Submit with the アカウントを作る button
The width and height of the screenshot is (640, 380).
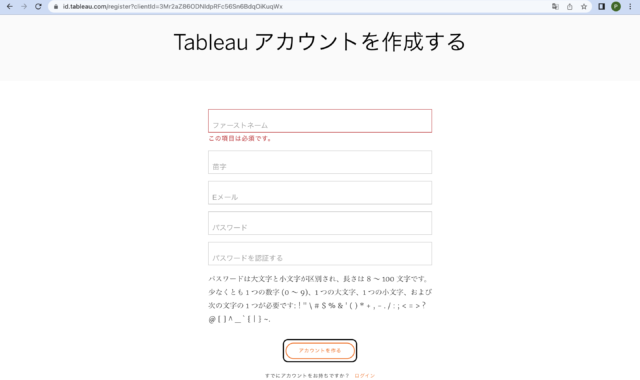click(320, 351)
